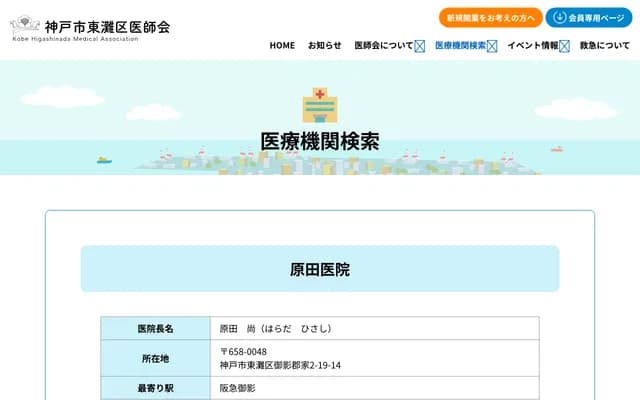The height and width of the screenshot is (400, 640).
Task: Click the 医師会について navigation text
Action: [x=383, y=46]
